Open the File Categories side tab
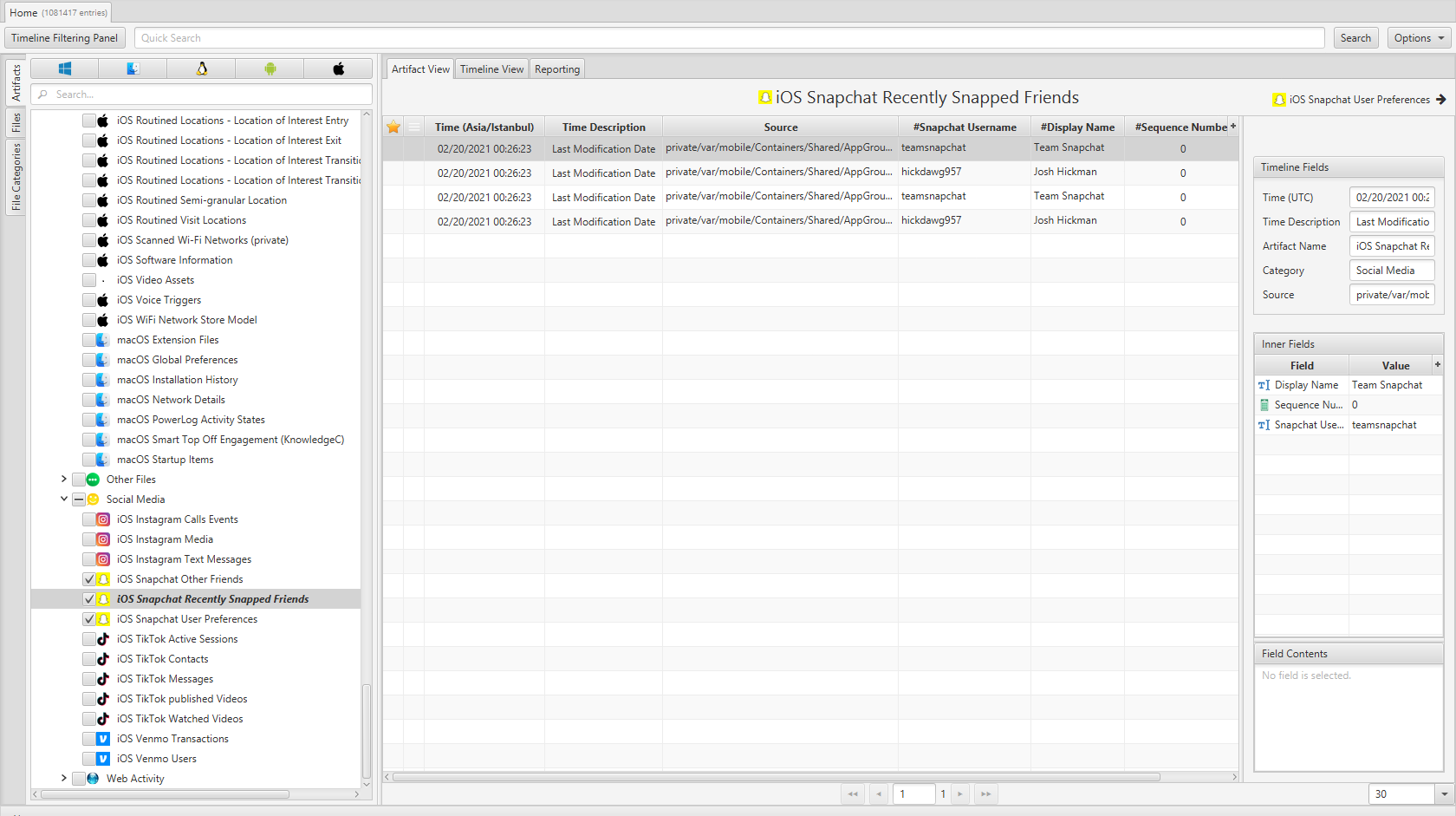 (x=16, y=177)
